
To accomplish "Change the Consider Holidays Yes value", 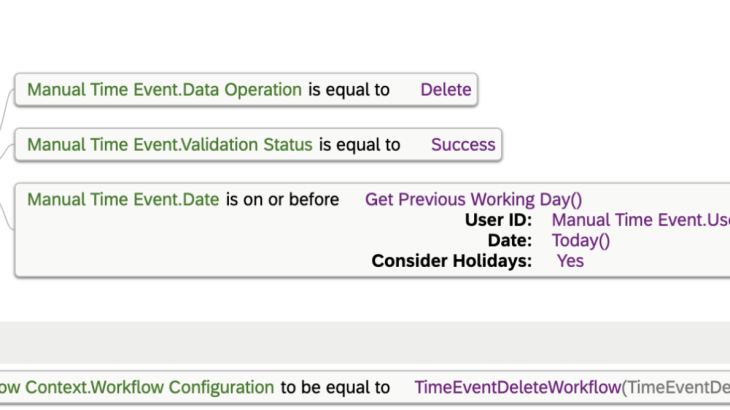I will [570, 260].
